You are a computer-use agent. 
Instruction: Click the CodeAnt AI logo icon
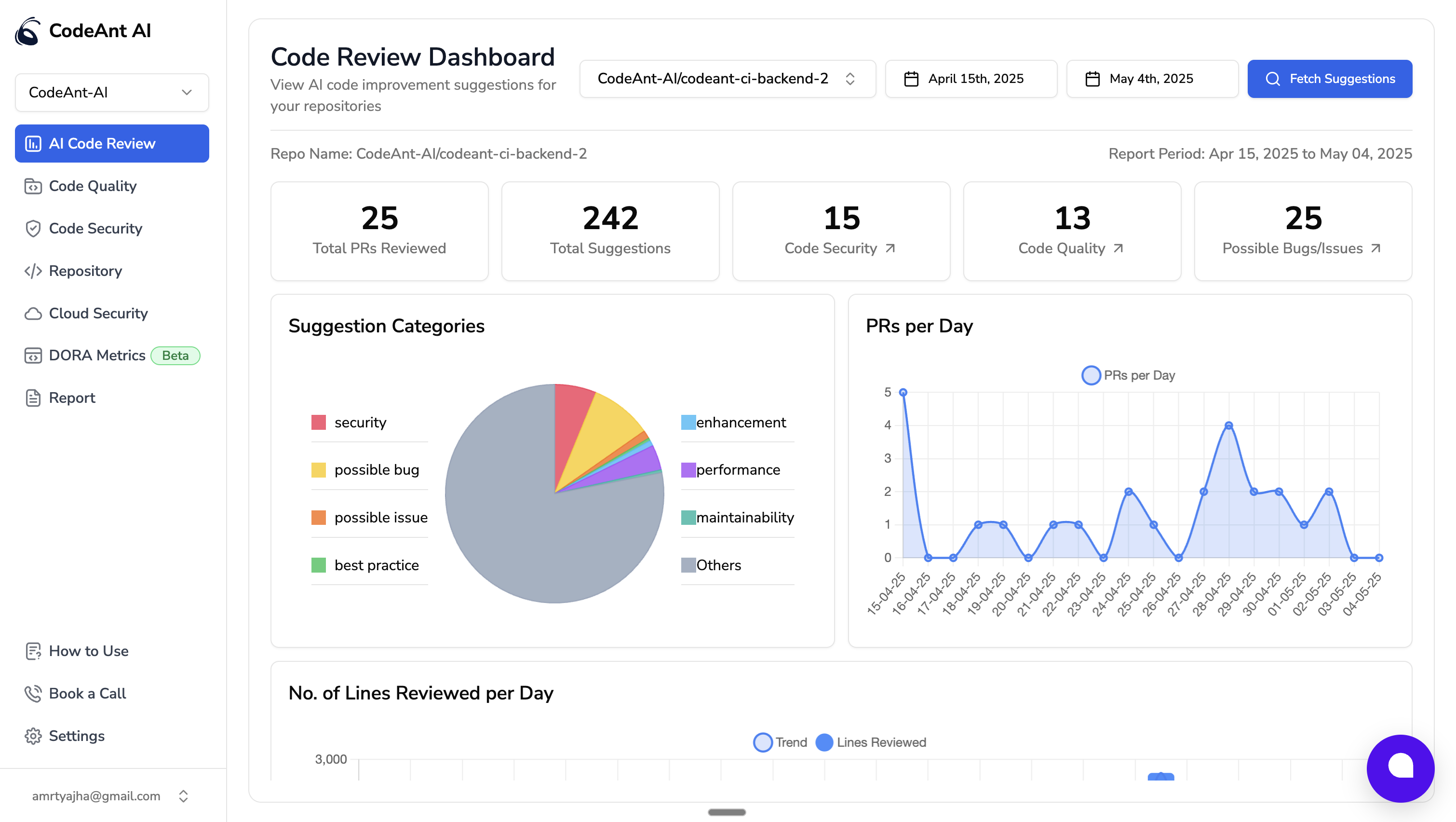pyautogui.click(x=27, y=31)
